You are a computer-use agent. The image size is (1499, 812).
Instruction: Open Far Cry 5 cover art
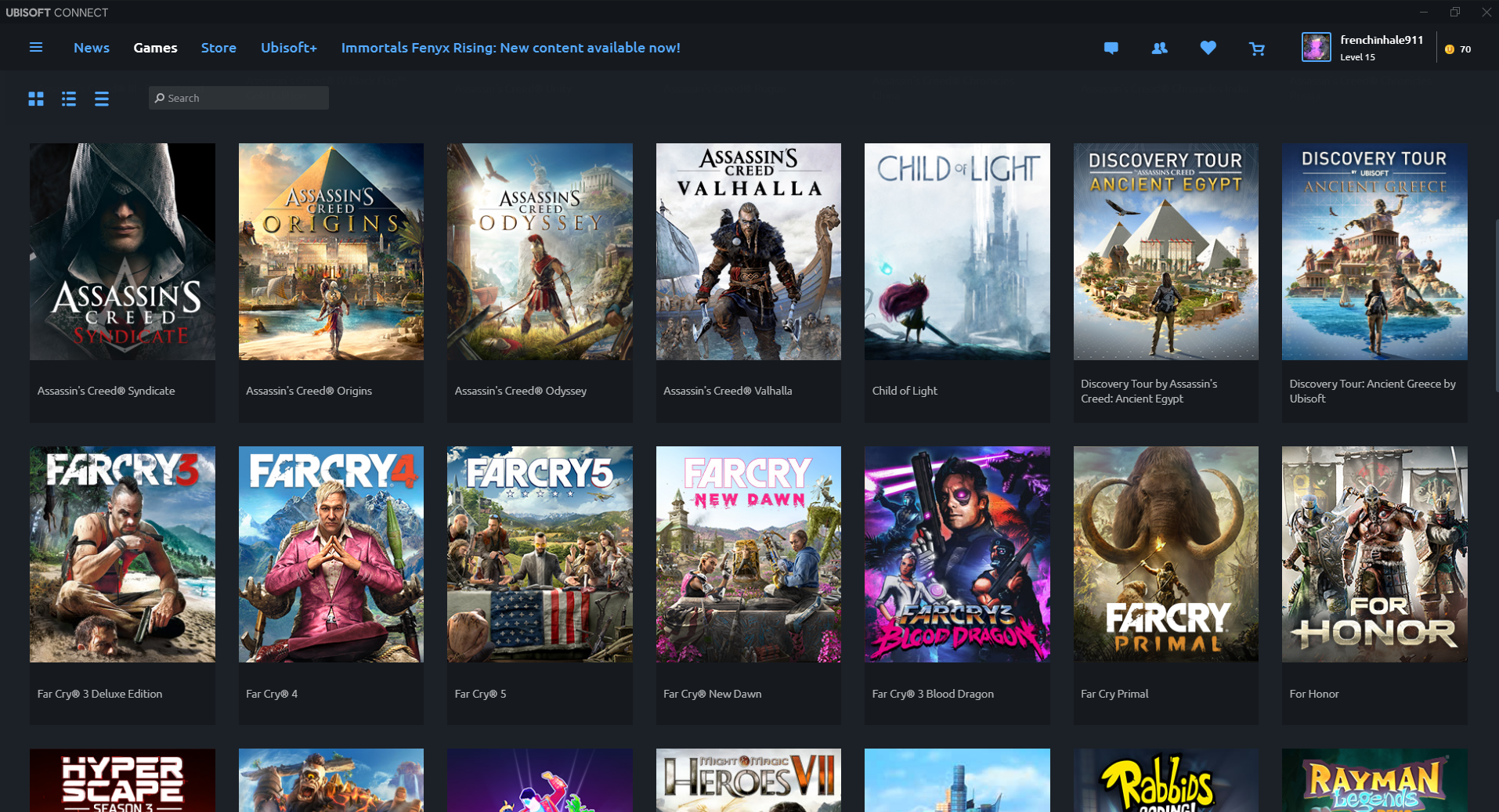pyautogui.click(x=540, y=554)
